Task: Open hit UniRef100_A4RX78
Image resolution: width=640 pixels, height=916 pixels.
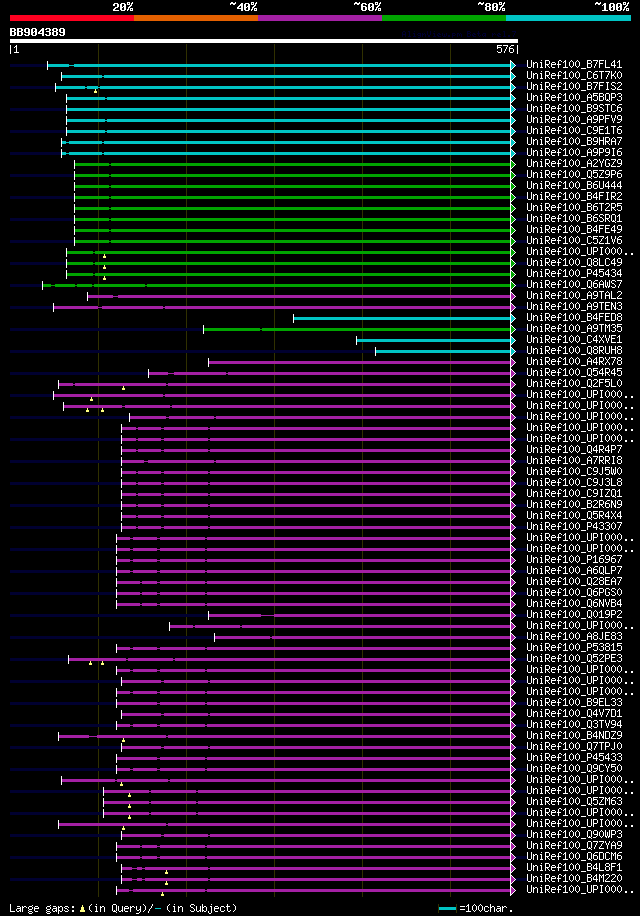Action: (574, 362)
